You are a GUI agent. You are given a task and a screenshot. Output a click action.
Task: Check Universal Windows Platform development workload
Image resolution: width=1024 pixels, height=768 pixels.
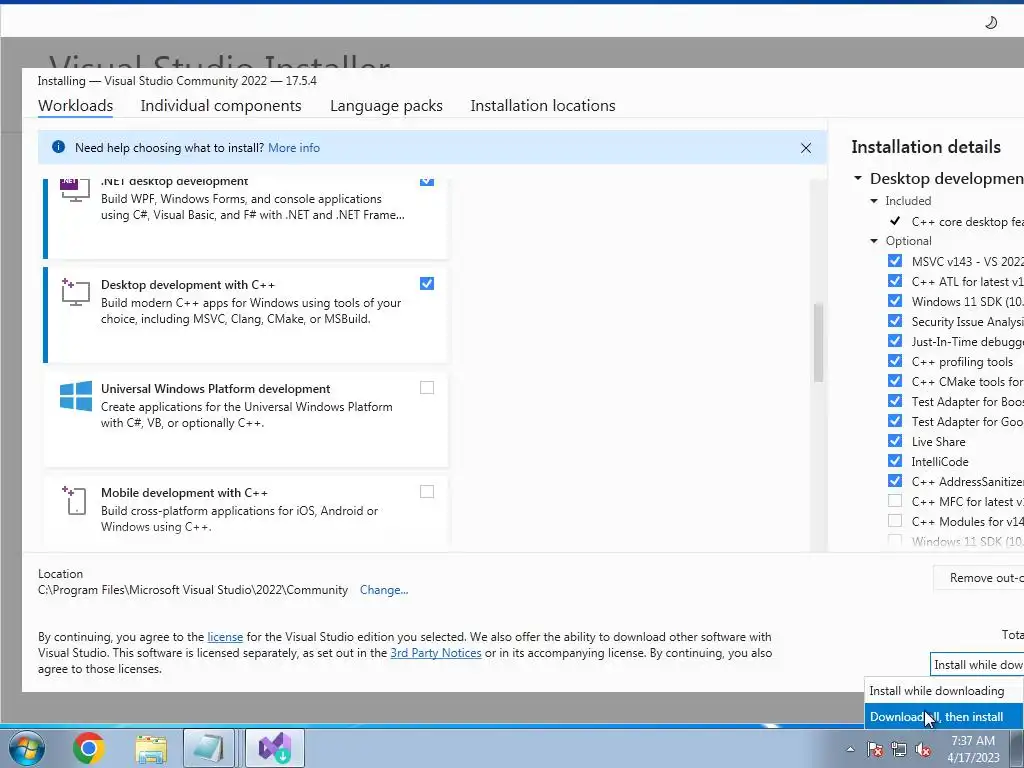pos(426,388)
